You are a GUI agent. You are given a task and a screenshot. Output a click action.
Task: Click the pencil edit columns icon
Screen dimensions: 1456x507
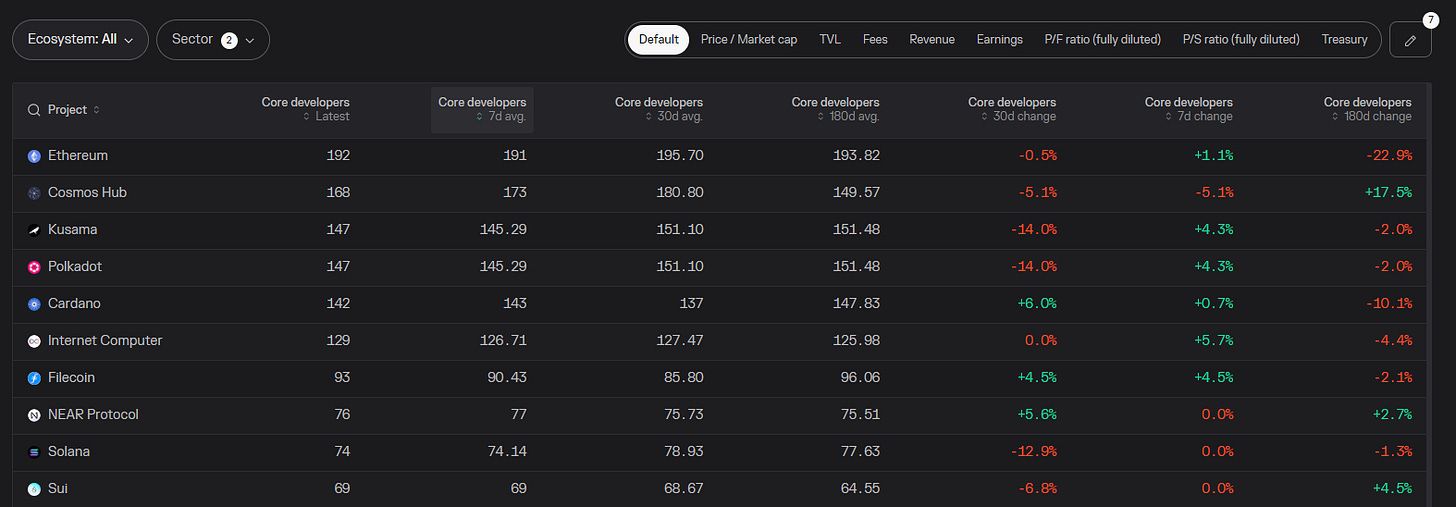pyautogui.click(x=1410, y=40)
